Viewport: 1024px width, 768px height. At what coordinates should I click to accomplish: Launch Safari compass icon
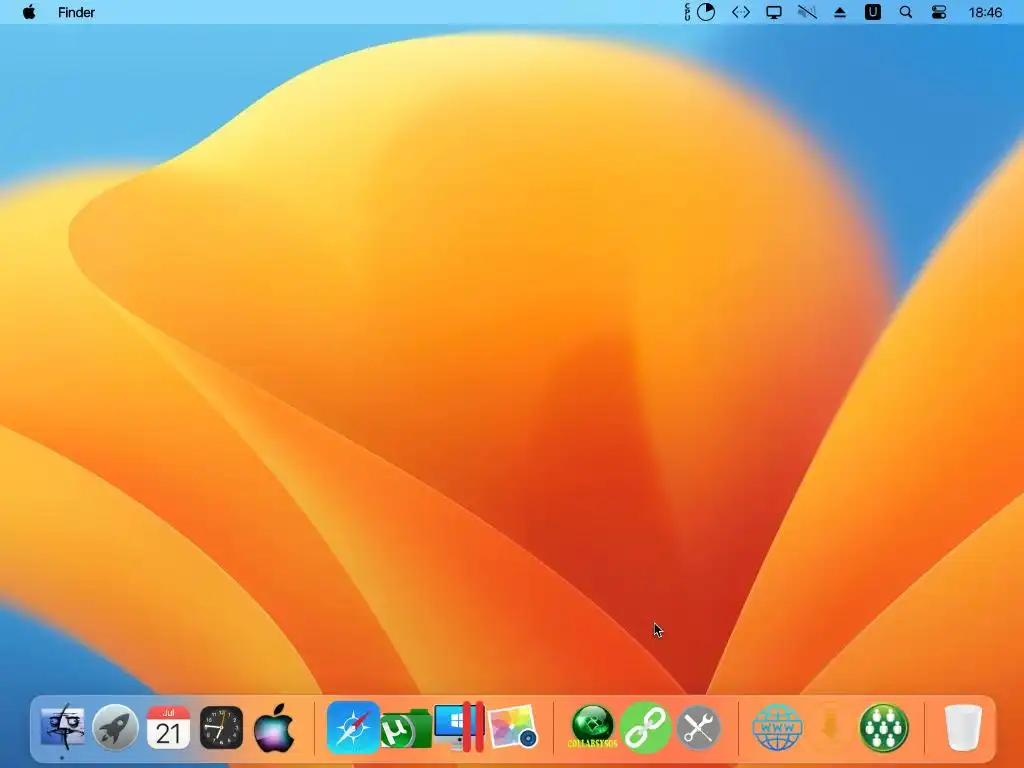[353, 727]
